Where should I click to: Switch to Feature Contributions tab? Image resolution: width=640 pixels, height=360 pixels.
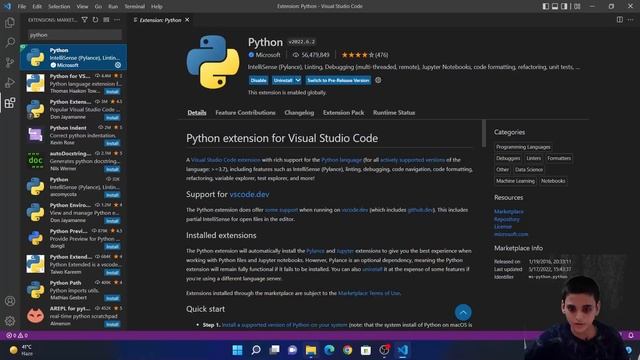(245, 113)
